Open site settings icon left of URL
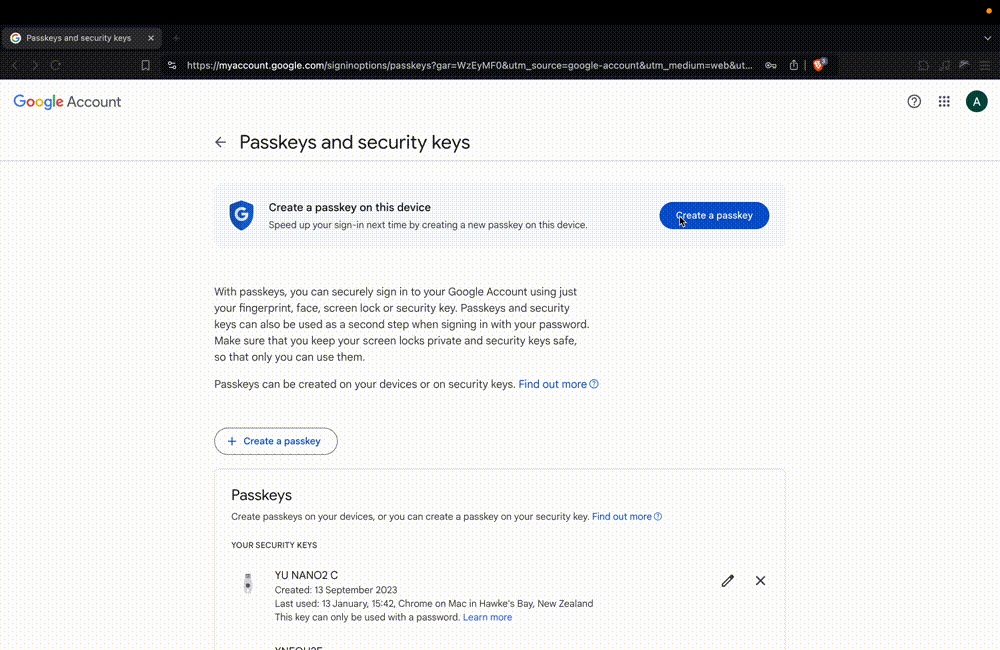This screenshot has width=1000, height=650. pyautogui.click(x=172, y=65)
